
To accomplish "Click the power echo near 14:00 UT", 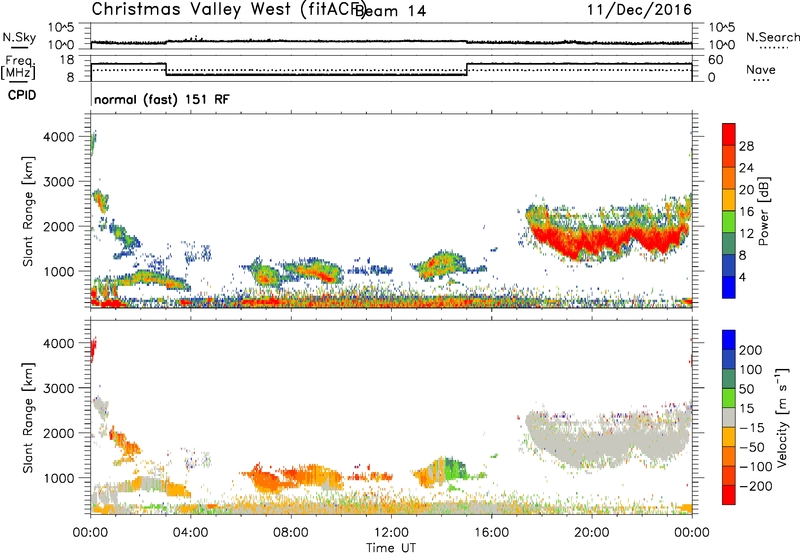I will [x=440, y=265].
